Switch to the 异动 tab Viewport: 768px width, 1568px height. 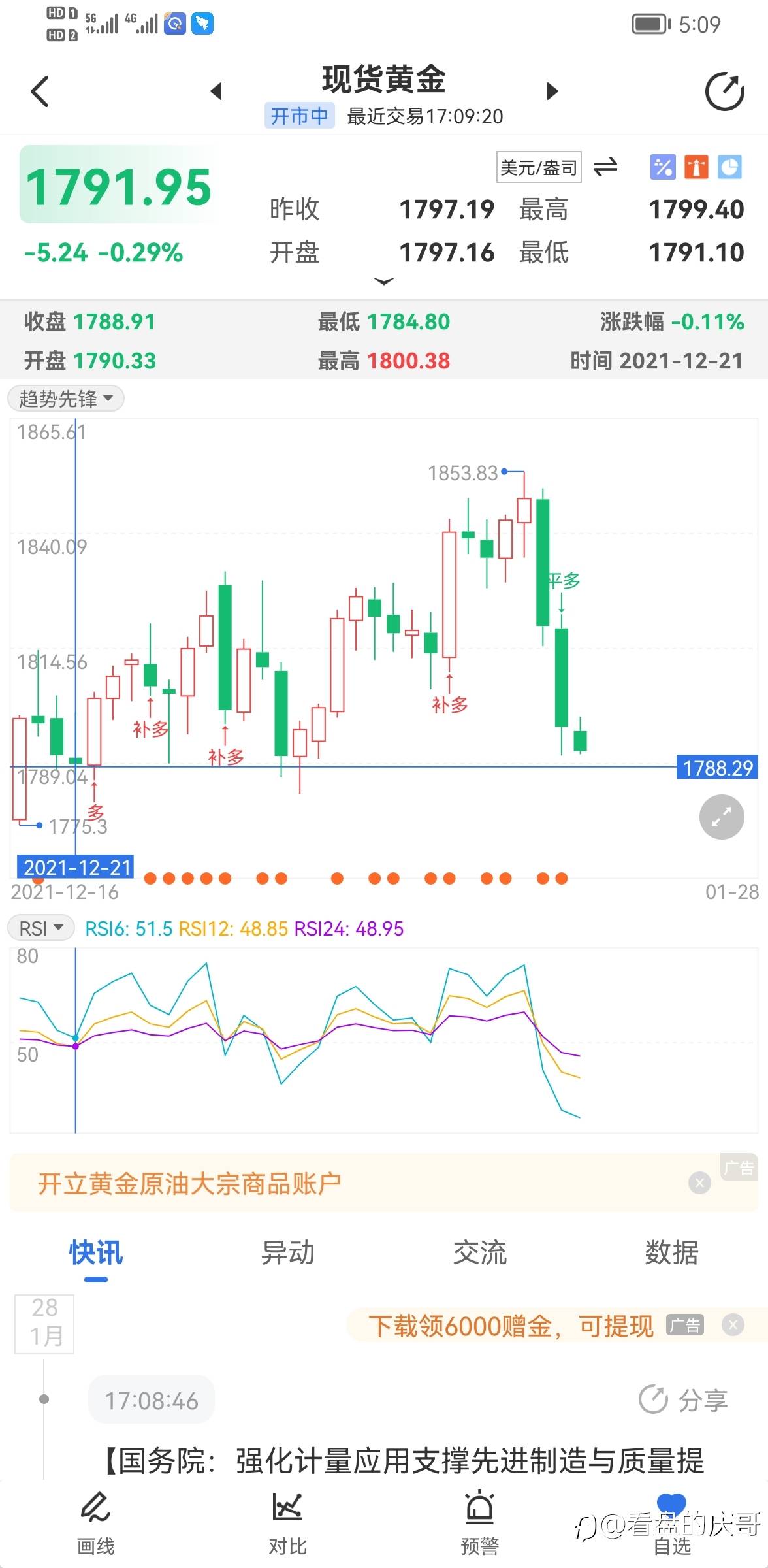[x=287, y=1253]
